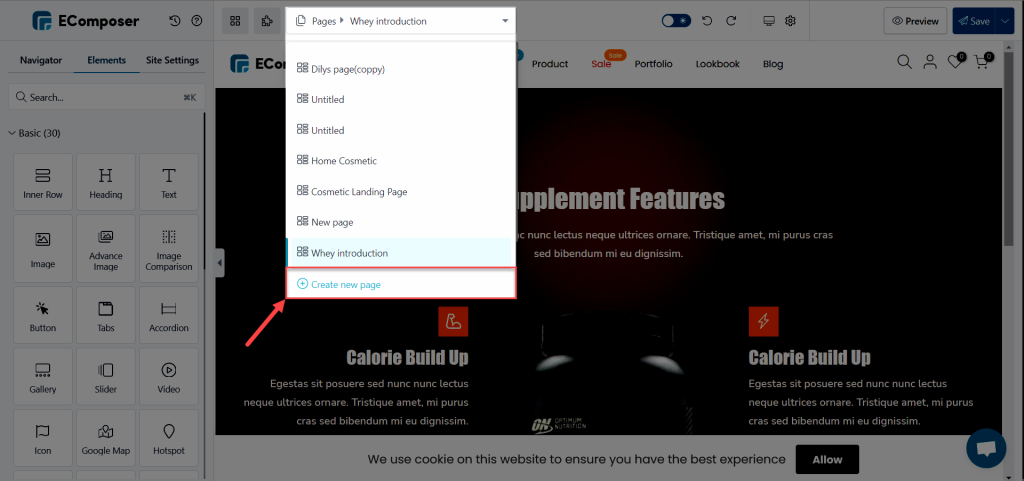Collapse the left sidebar with arrow handle
The width and height of the screenshot is (1024, 481).
pyautogui.click(x=219, y=263)
